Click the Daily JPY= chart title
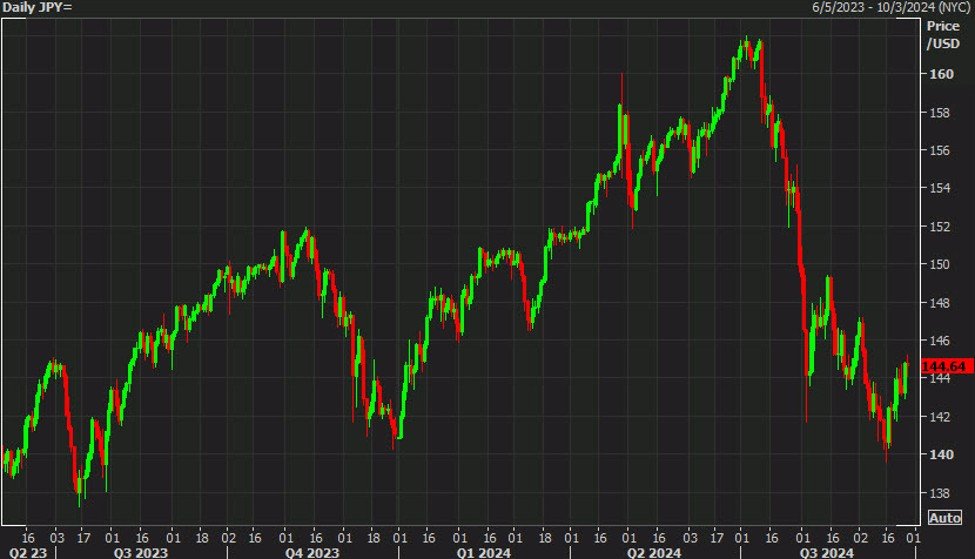The height and width of the screenshot is (559, 975). coord(36,8)
